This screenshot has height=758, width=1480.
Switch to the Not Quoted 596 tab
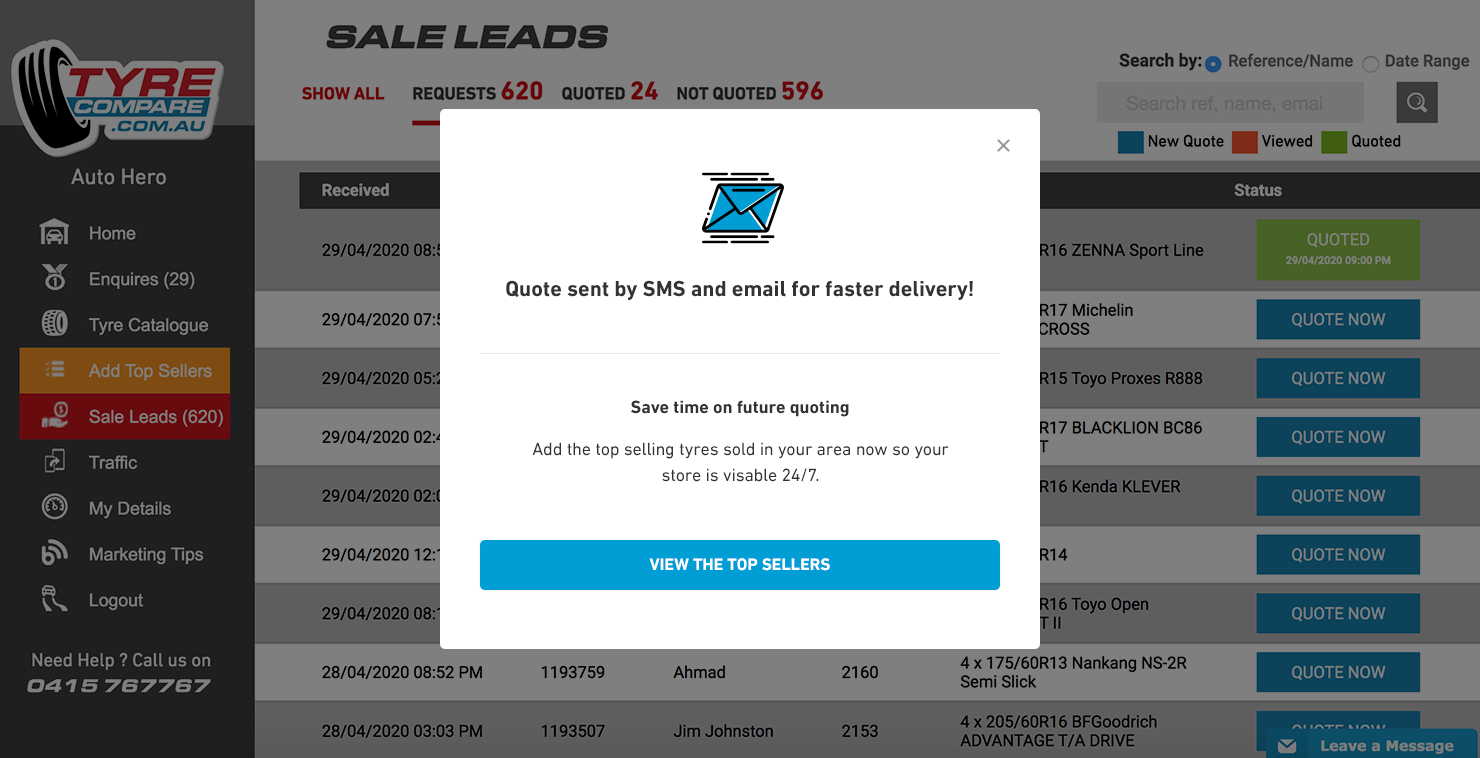750,92
